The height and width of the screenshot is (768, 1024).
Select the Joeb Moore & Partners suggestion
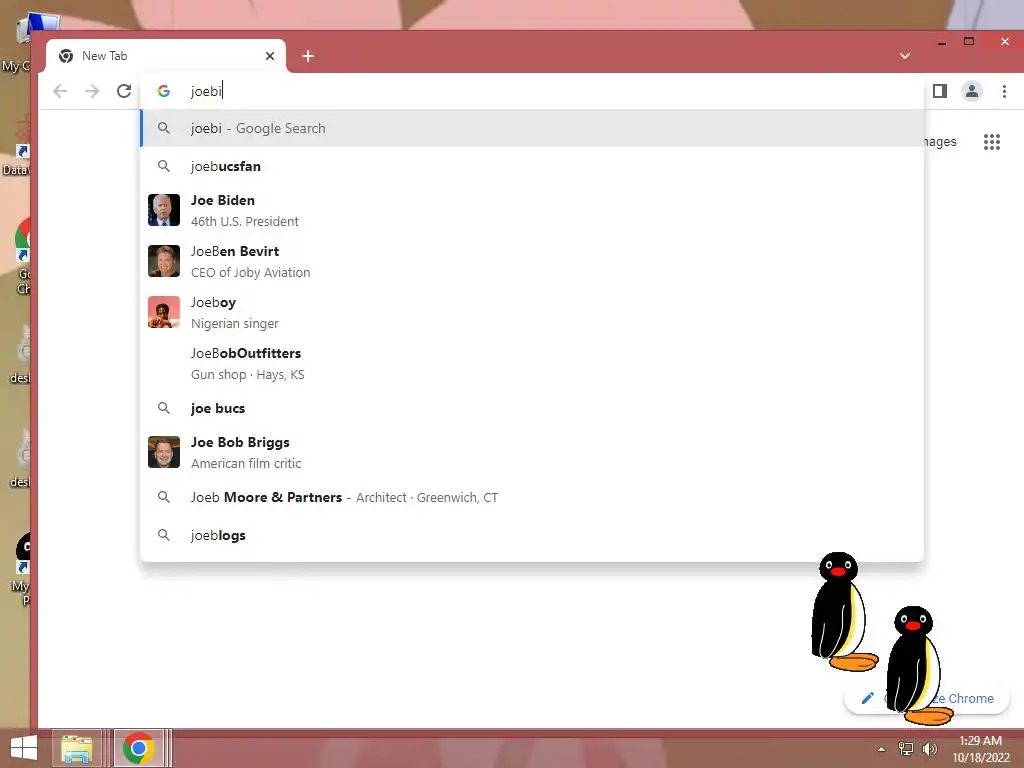pyautogui.click(x=532, y=498)
